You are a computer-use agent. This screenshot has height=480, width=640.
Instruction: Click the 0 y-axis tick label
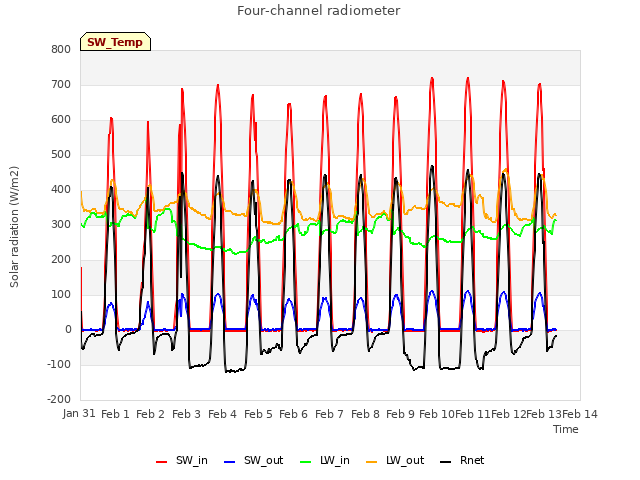pyautogui.click(x=68, y=329)
